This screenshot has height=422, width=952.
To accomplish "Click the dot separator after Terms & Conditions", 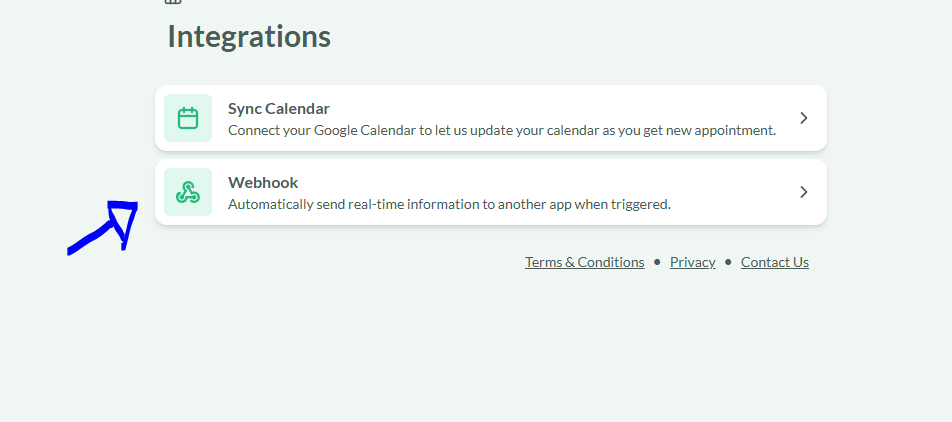I will pos(657,262).
